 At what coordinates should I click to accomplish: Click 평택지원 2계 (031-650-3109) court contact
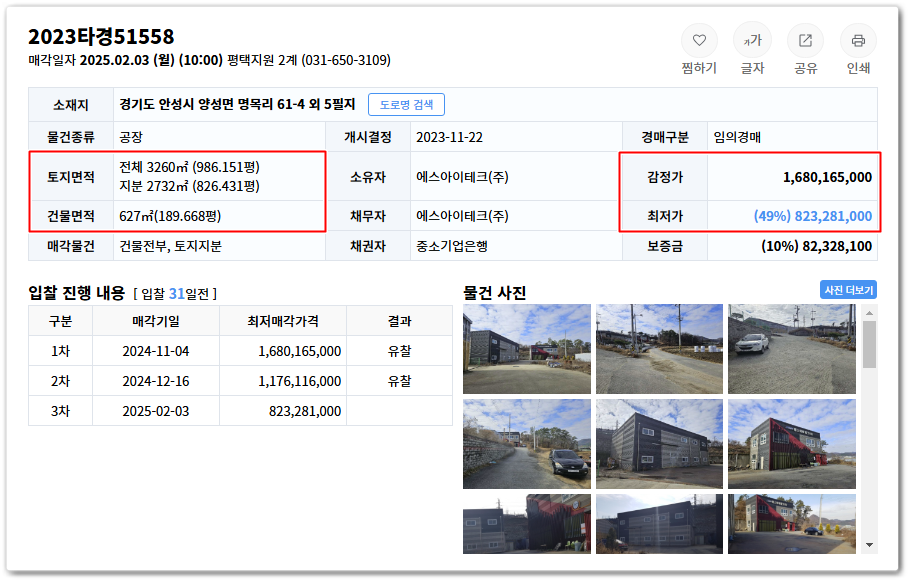point(309,60)
